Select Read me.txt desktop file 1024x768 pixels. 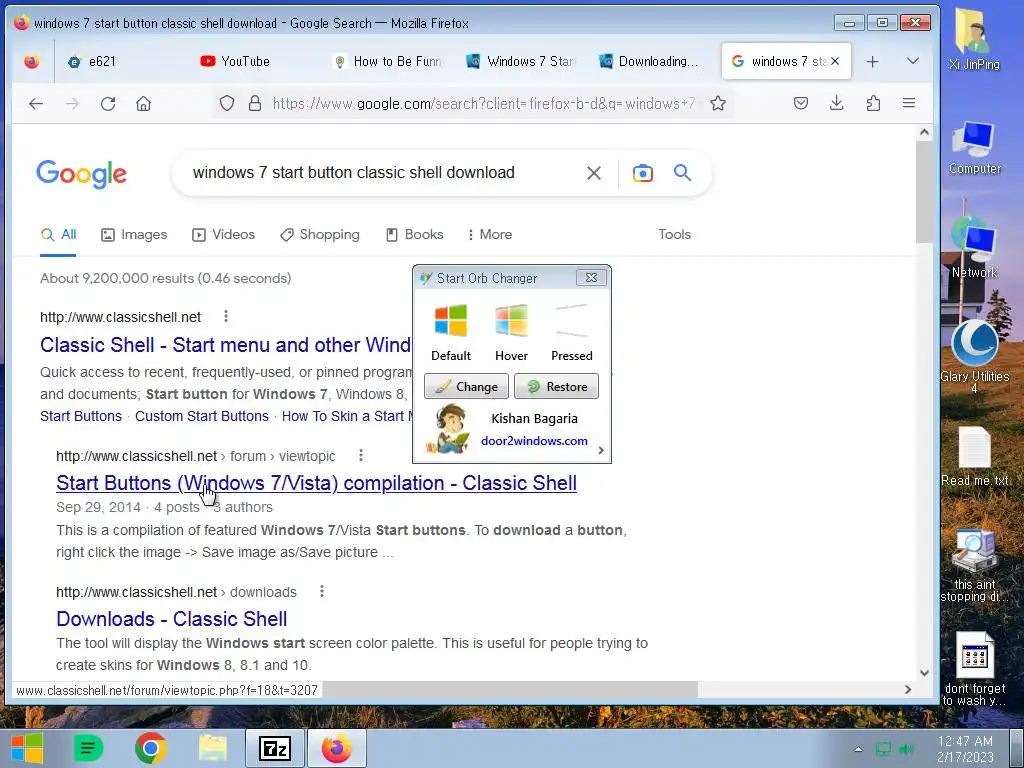(974, 455)
